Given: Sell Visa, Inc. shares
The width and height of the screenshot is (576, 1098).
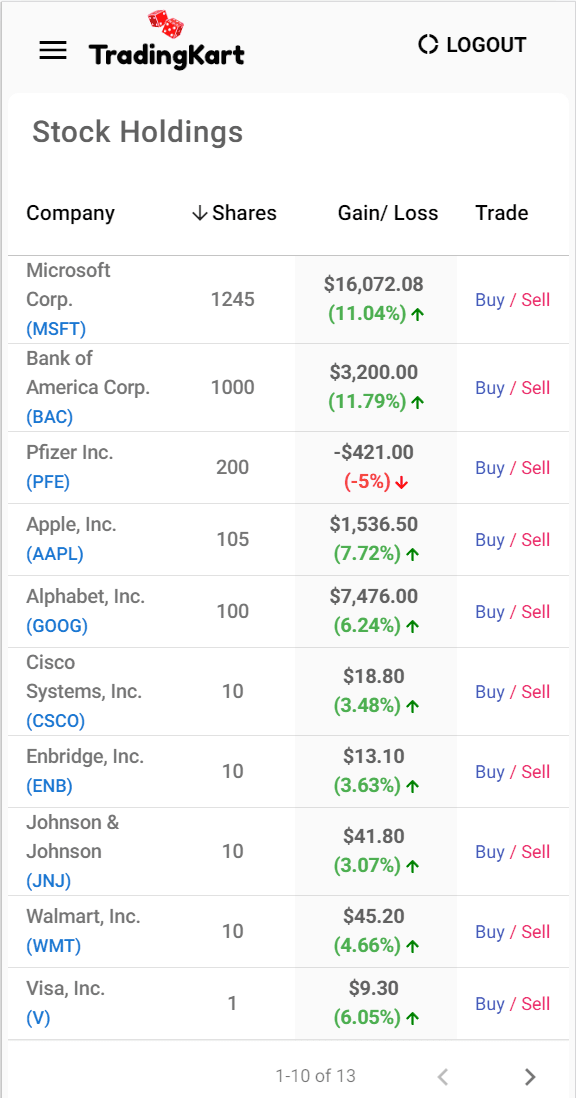Looking at the screenshot, I should coord(535,1004).
